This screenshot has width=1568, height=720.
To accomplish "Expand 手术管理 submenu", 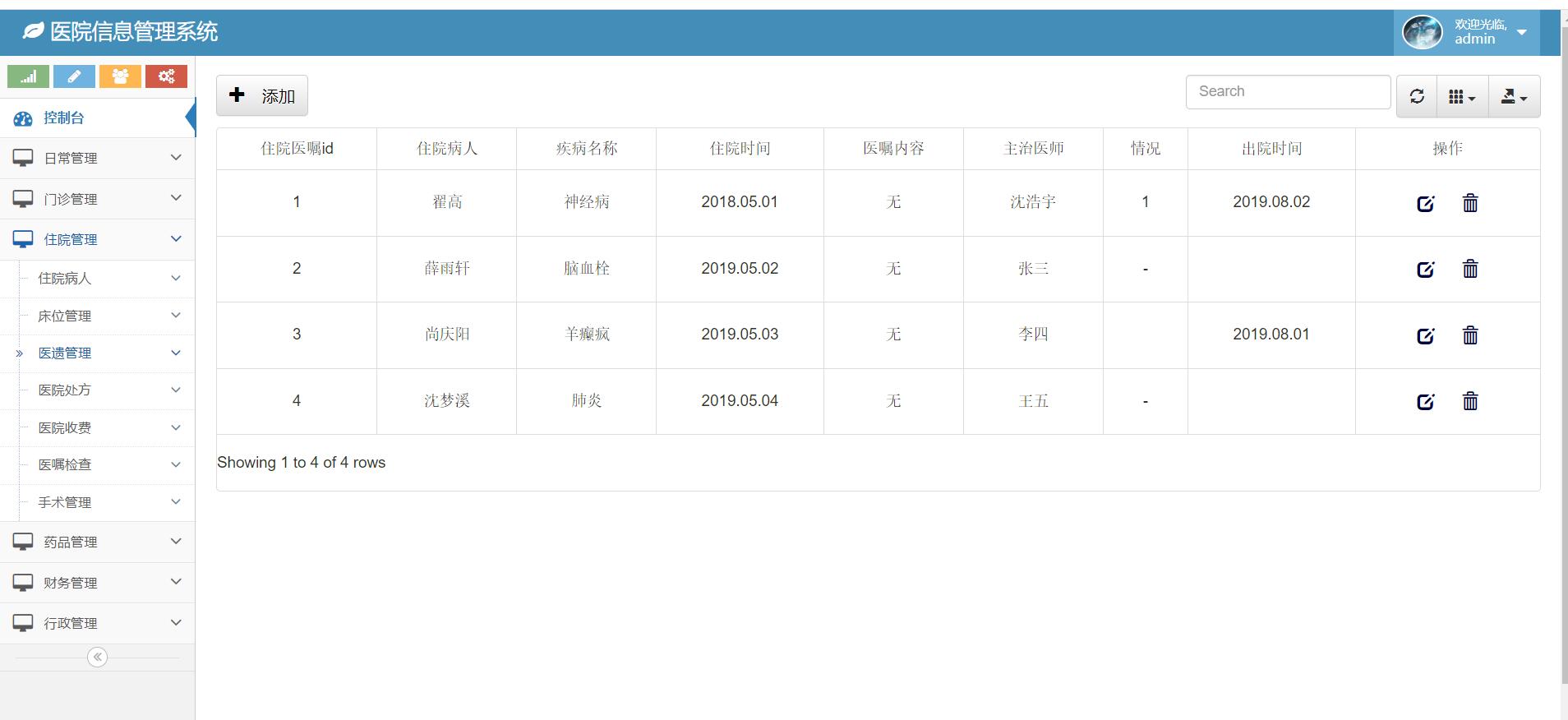I will [x=107, y=502].
